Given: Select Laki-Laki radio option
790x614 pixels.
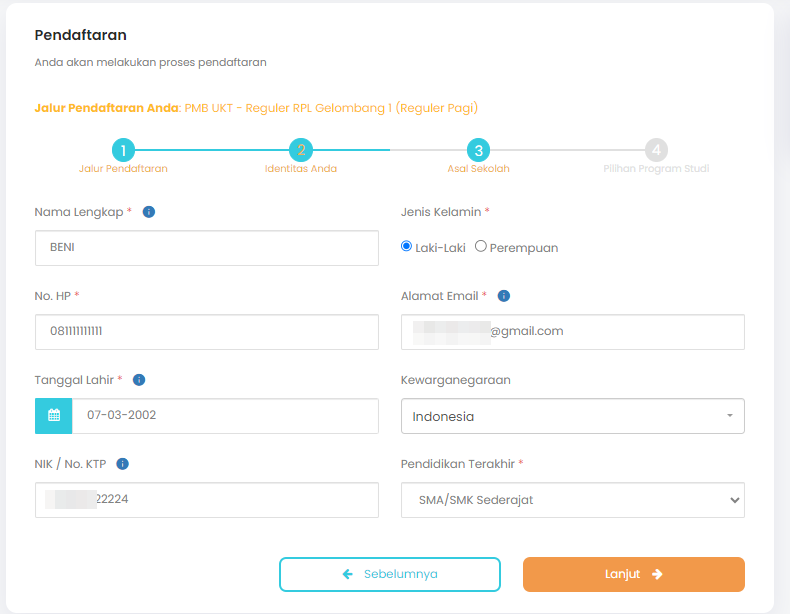Looking at the screenshot, I should (406, 246).
